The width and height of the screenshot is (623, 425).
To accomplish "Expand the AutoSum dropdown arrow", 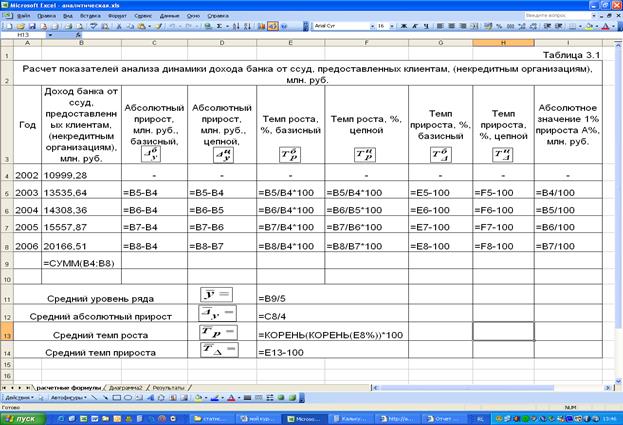I will (227, 26).
